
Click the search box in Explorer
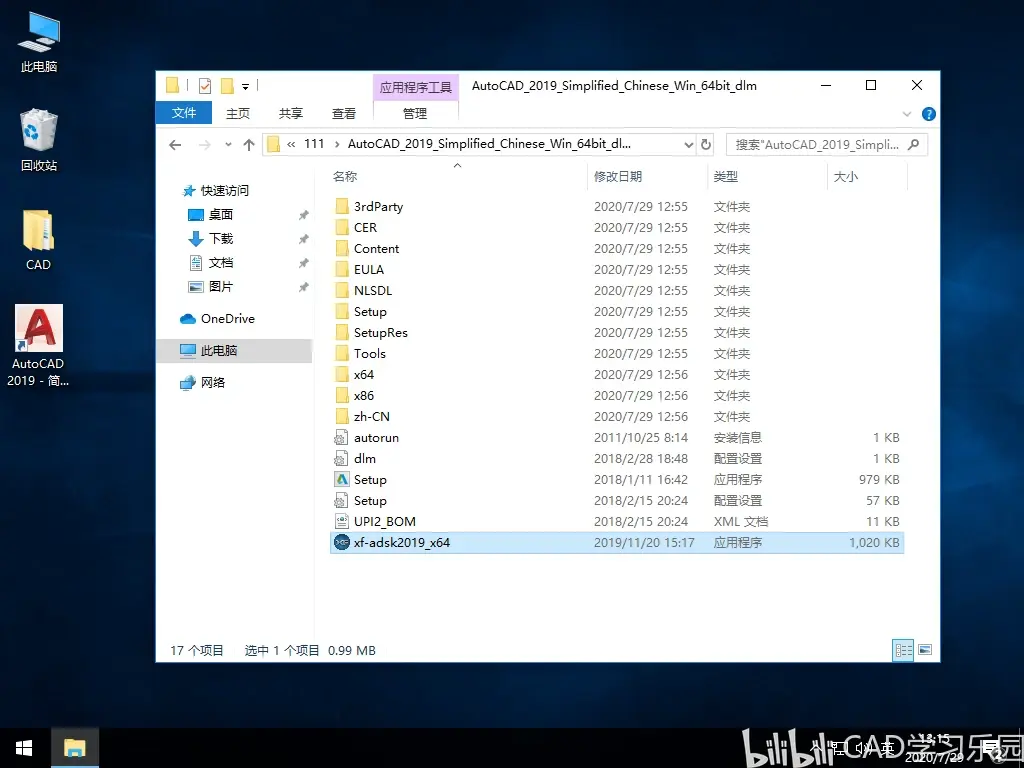(x=826, y=145)
